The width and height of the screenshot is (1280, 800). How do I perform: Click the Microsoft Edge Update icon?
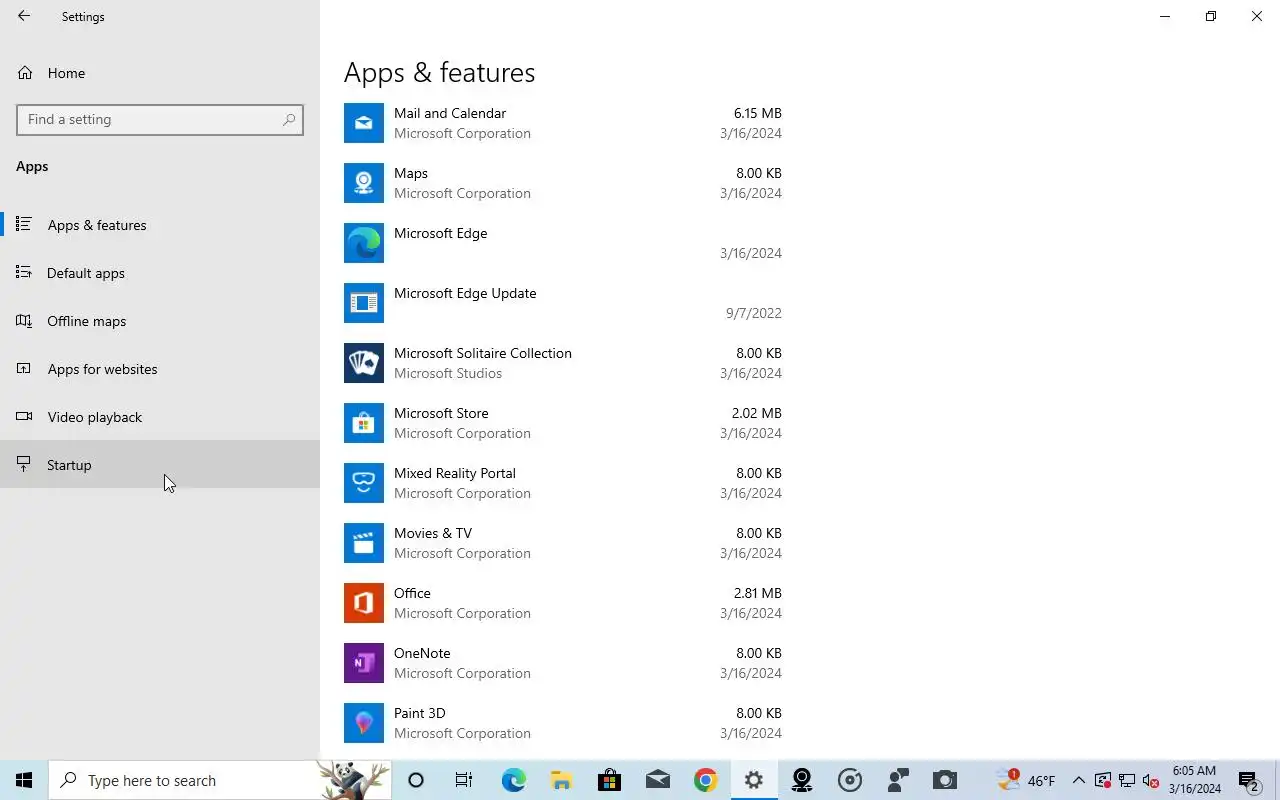pyautogui.click(x=364, y=303)
